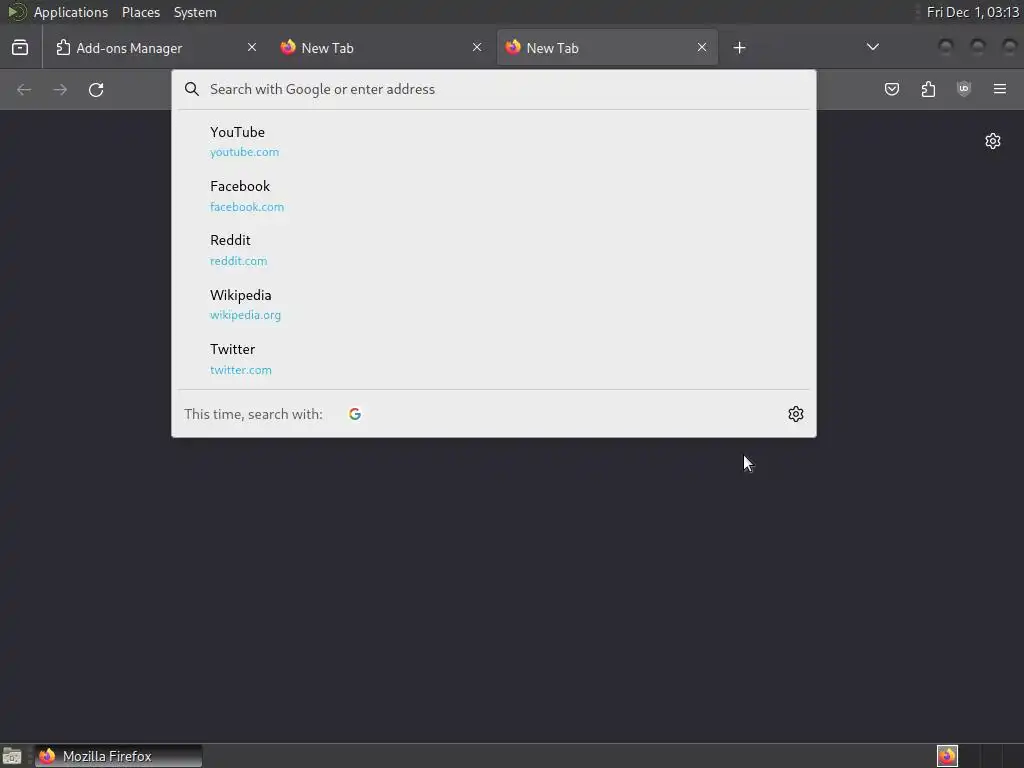Image resolution: width=1024 pixels, height=768 pixels.
Task: Close the middle New Tab
Action: click(x=477, y=47)
